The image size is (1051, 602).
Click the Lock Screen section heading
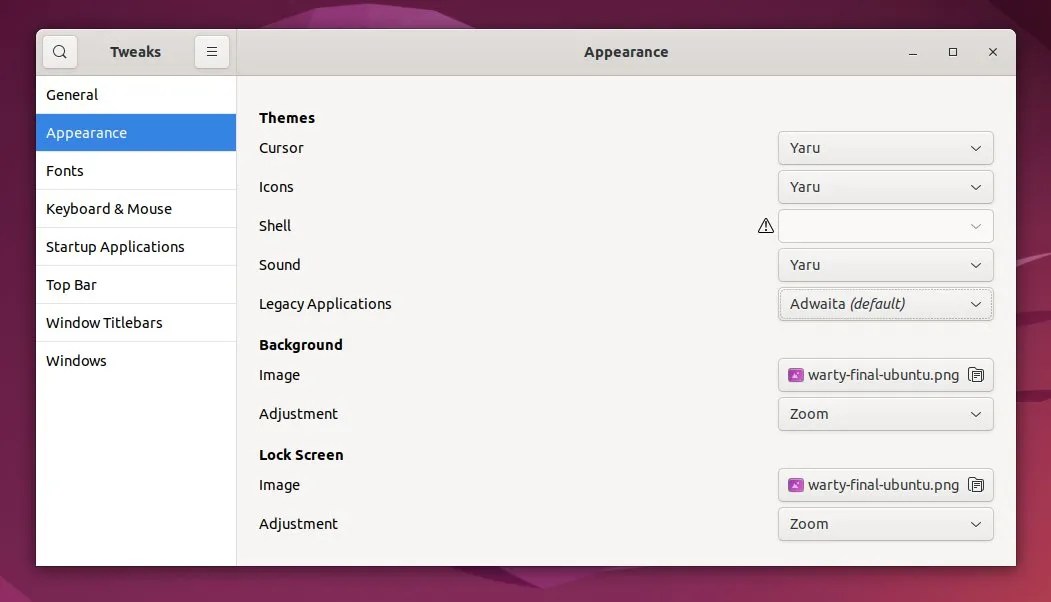tap(301, 455)
